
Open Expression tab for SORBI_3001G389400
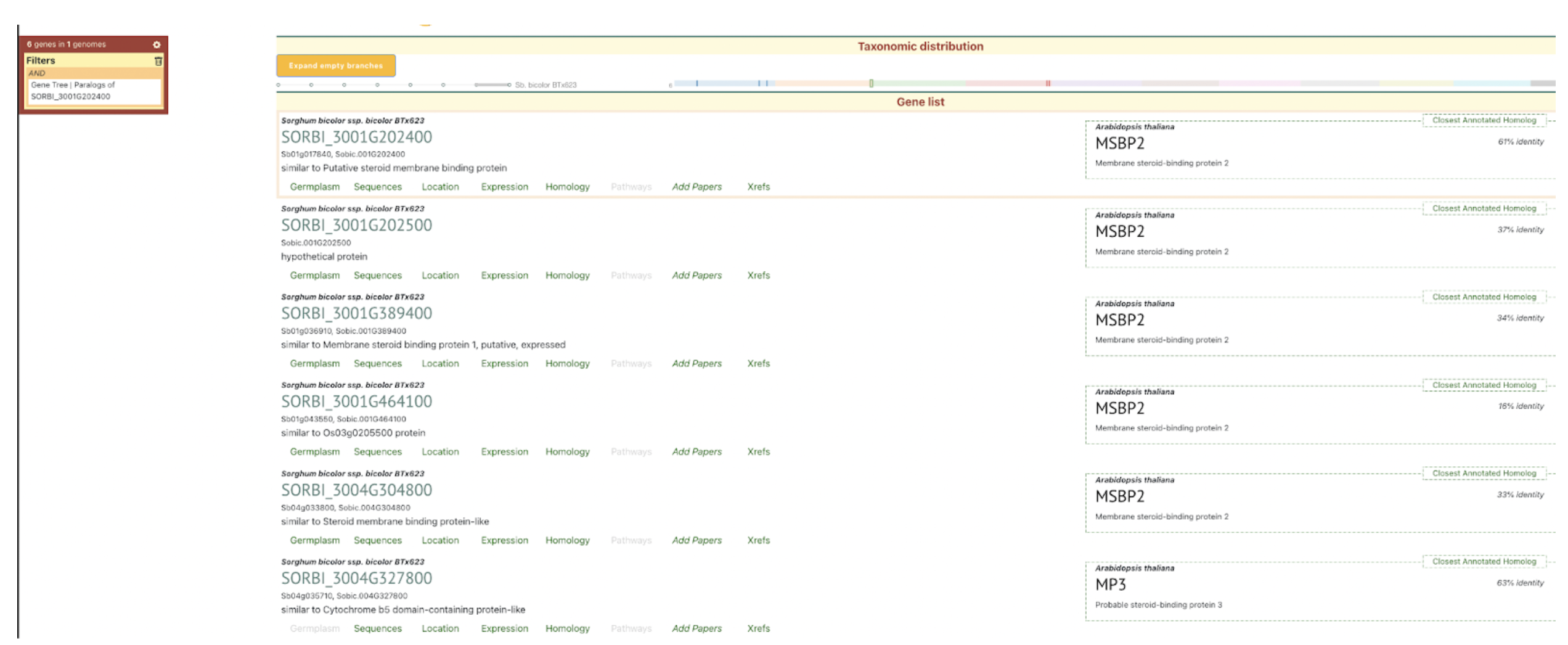(x=504, y=364)
